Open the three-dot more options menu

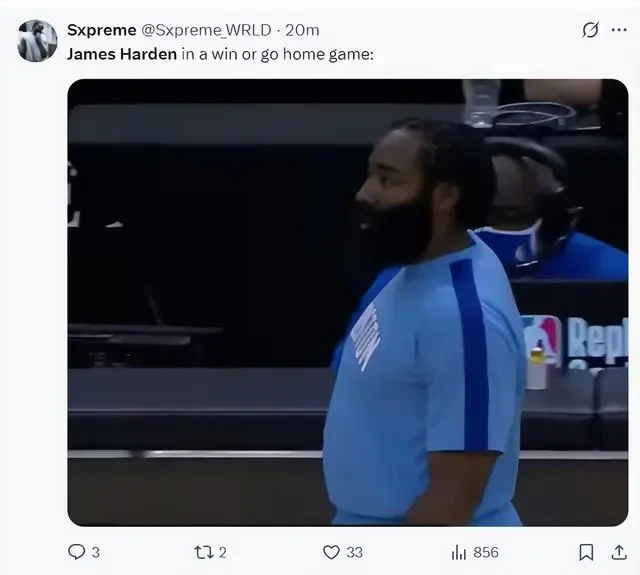pyautogui.click(x=619, y=30)
